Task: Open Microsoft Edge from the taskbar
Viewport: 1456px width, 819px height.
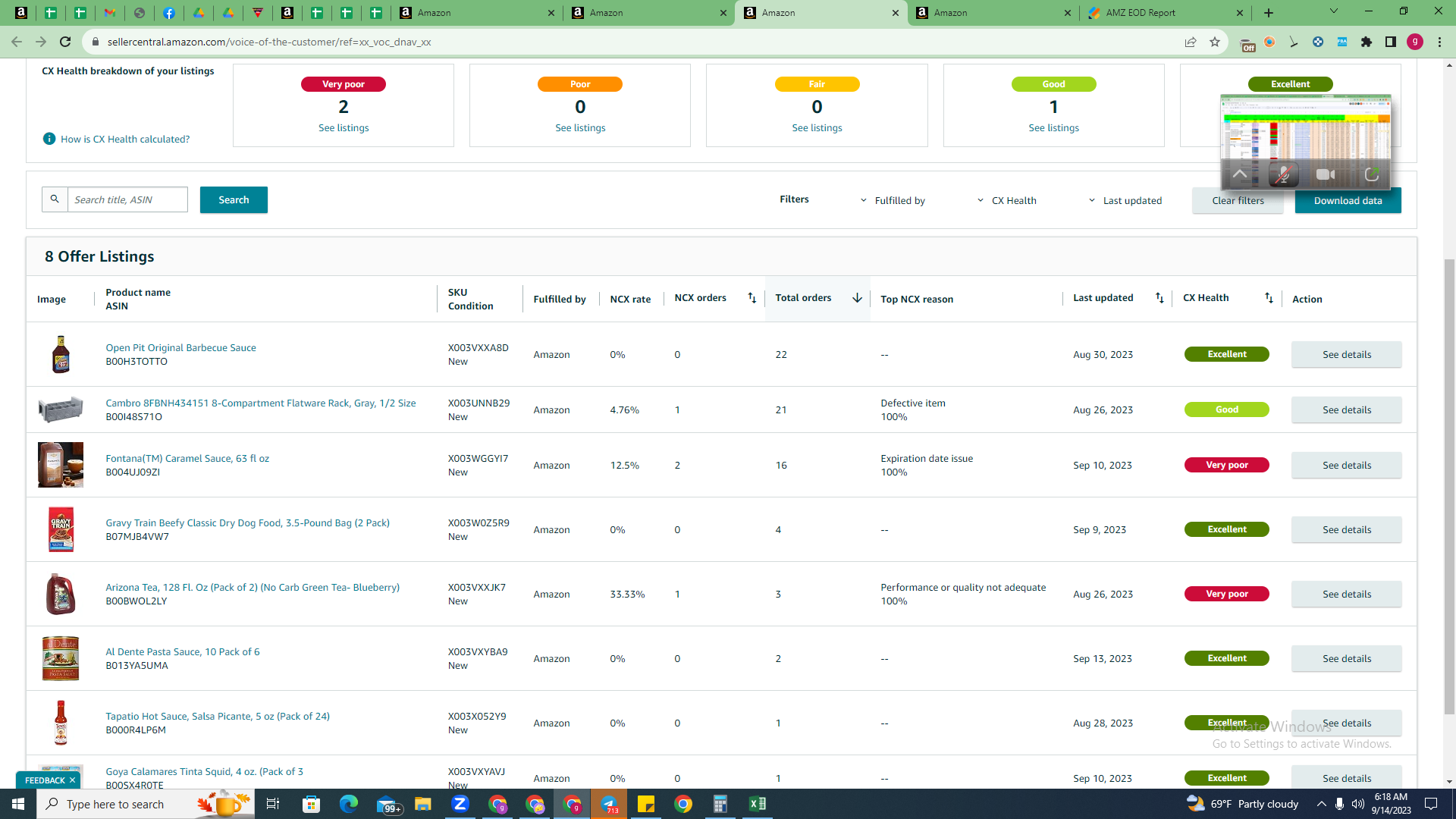Action: pyautogui.click(x=348, y=804)
